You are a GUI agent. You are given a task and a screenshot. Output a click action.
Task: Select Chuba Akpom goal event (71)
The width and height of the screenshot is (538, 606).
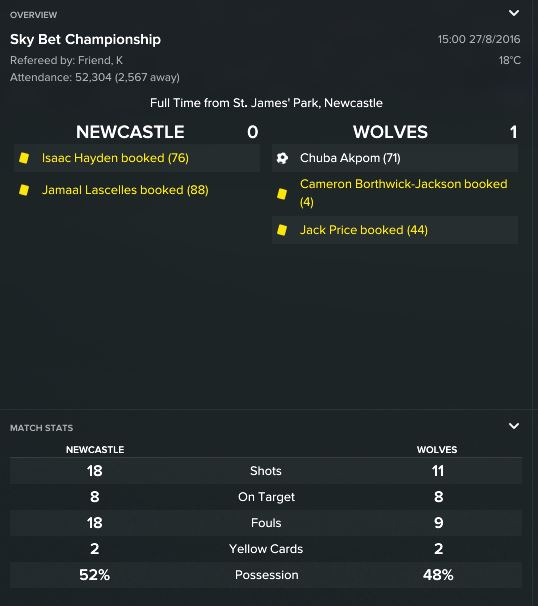[350, 158]
